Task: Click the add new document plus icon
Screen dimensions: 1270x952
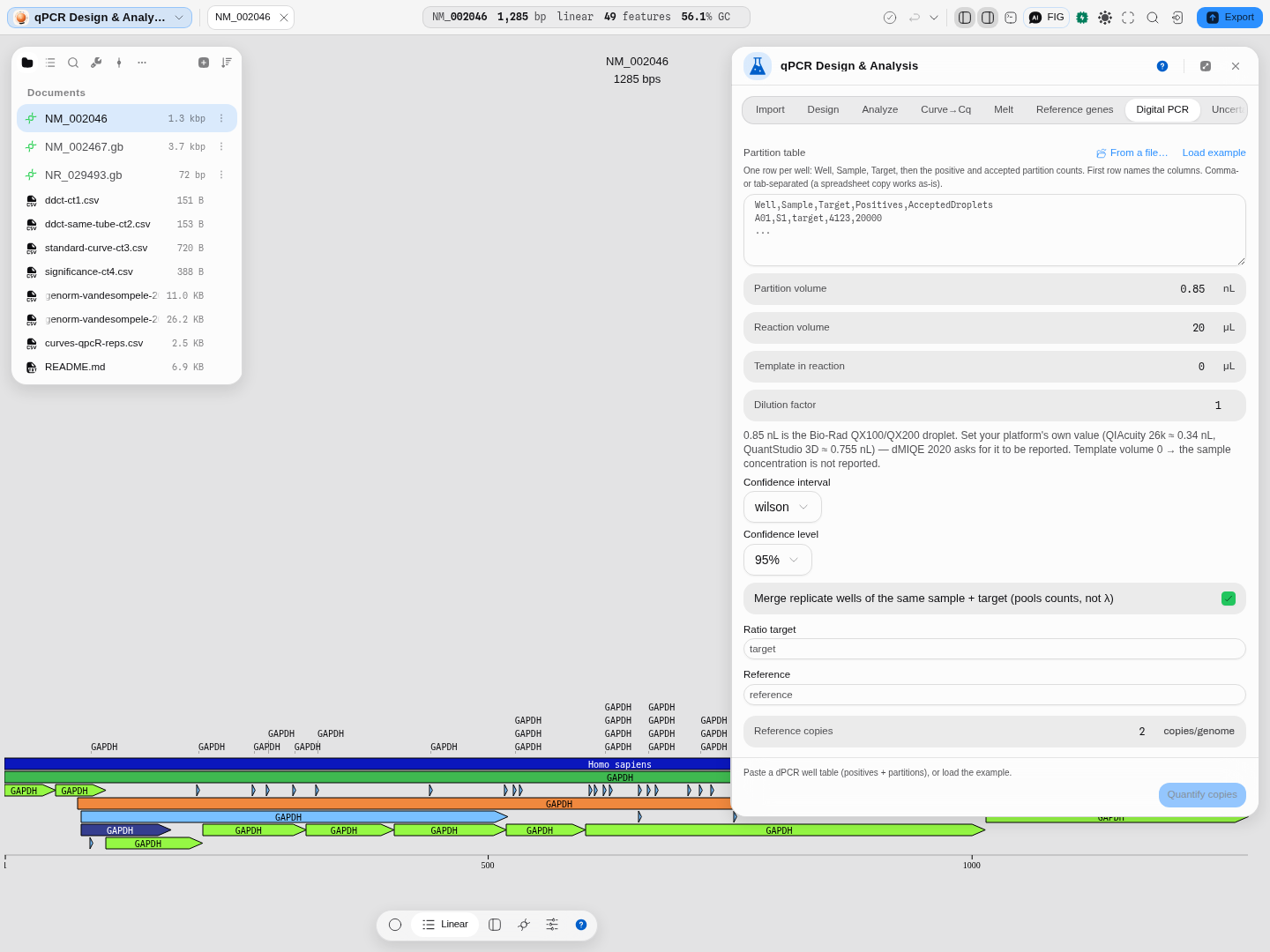Action: [x=204, y=63]
